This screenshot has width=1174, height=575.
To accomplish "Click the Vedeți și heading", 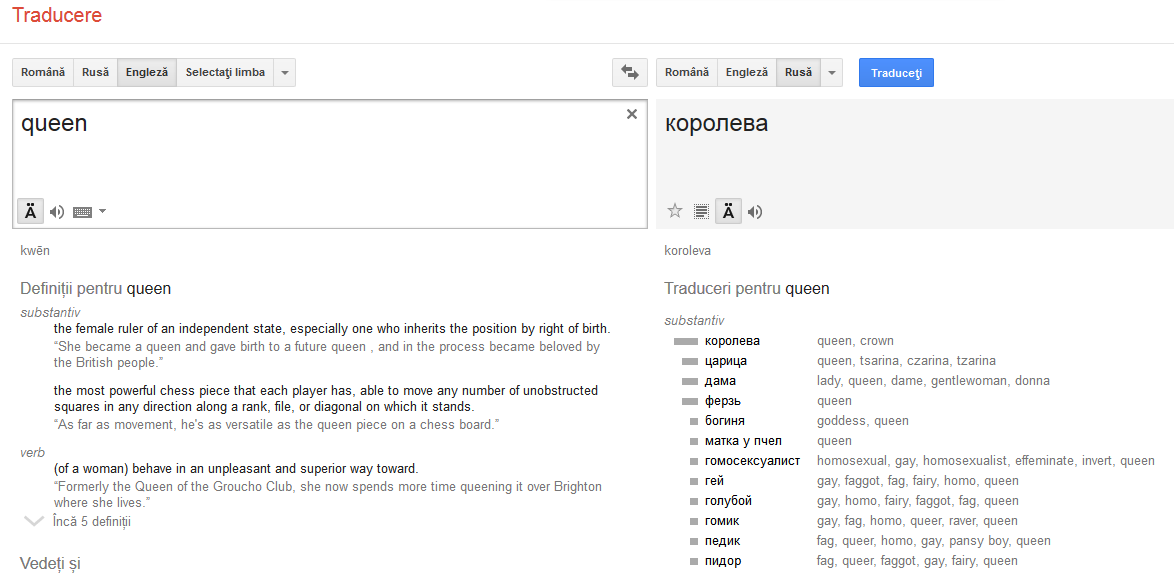I will point(50,563).
